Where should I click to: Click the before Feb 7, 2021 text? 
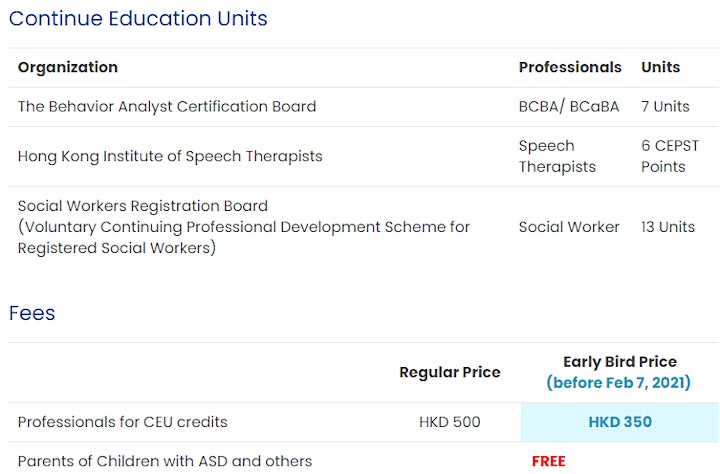(618, 383)
